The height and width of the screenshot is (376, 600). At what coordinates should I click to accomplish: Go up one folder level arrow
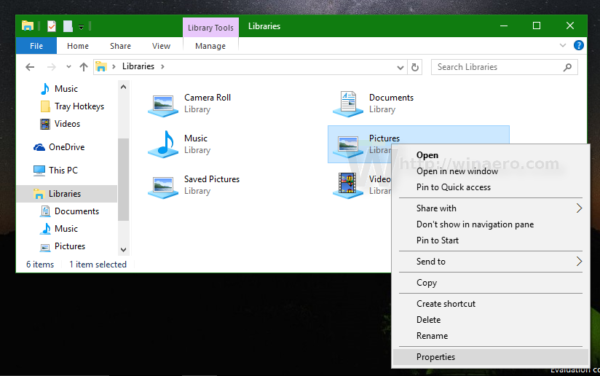pyautogui.click(x=83, y=67)
